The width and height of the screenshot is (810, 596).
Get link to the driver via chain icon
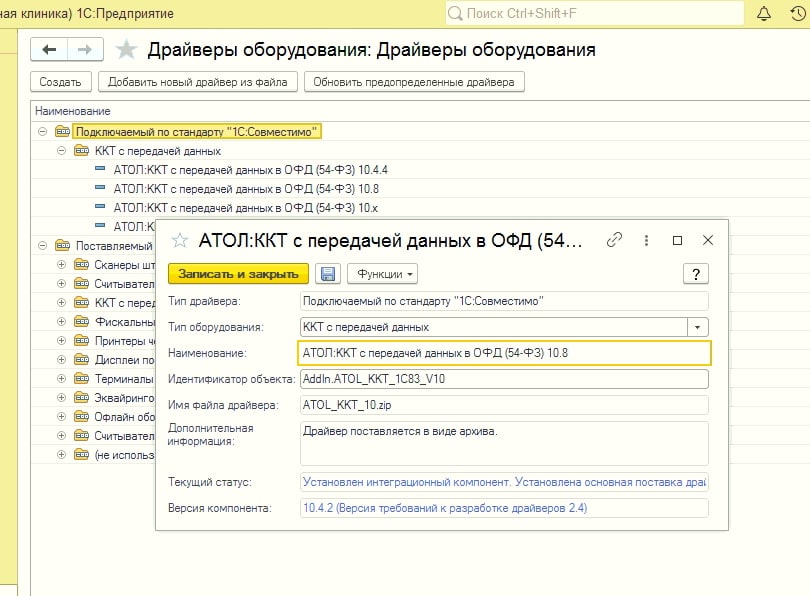tap(614, 240)
